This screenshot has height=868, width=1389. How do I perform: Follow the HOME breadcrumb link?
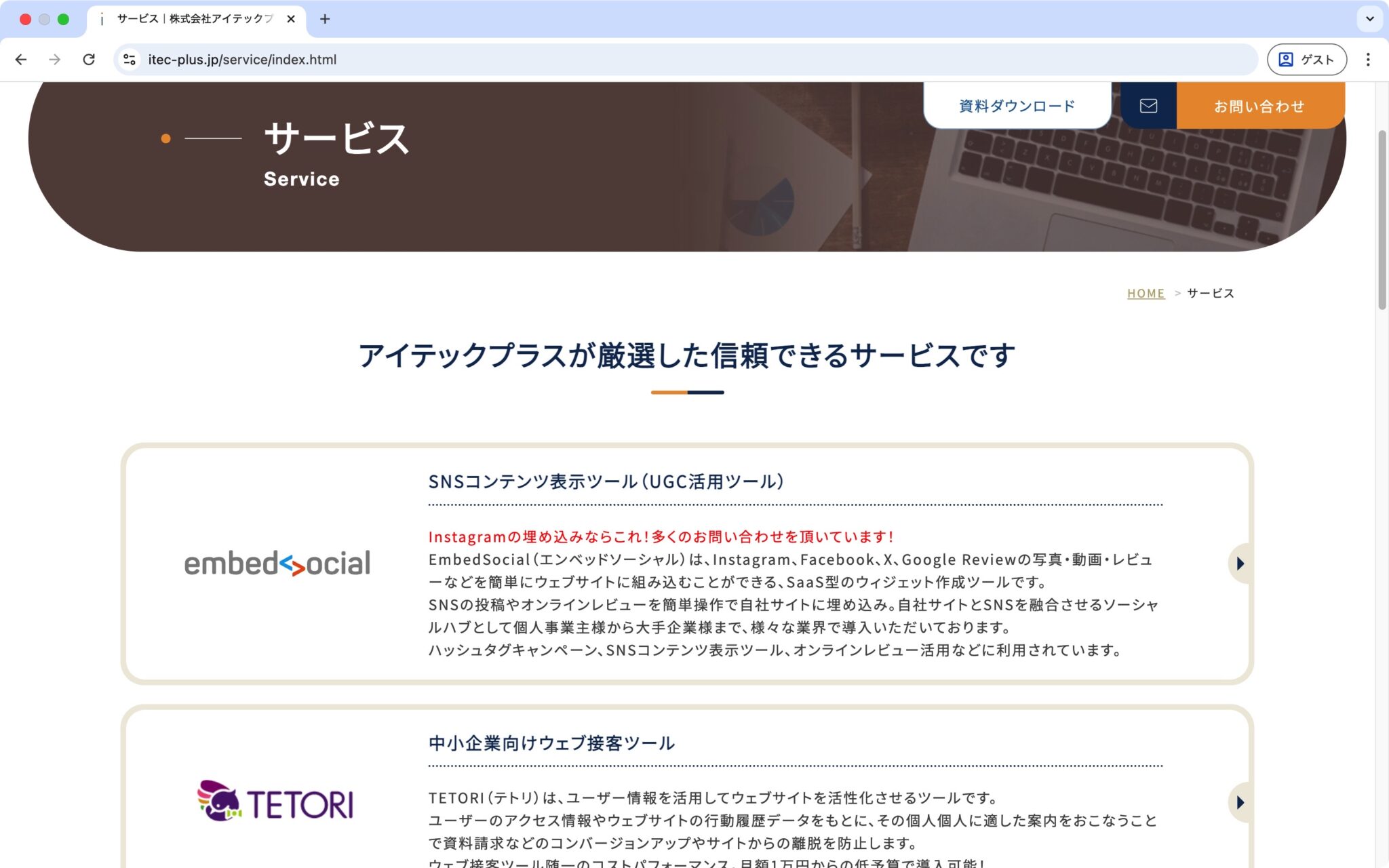(1146, 294)
